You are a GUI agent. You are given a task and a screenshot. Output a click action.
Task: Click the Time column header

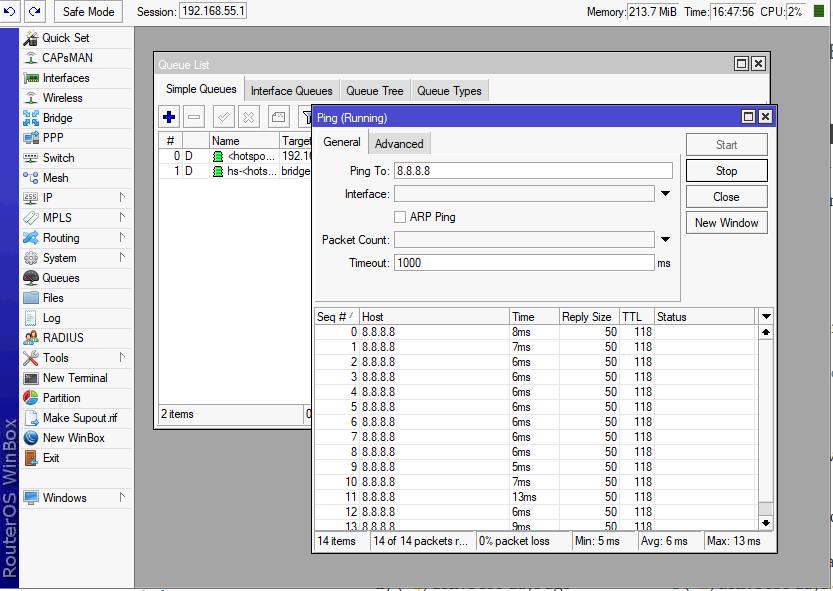[534, 317]
